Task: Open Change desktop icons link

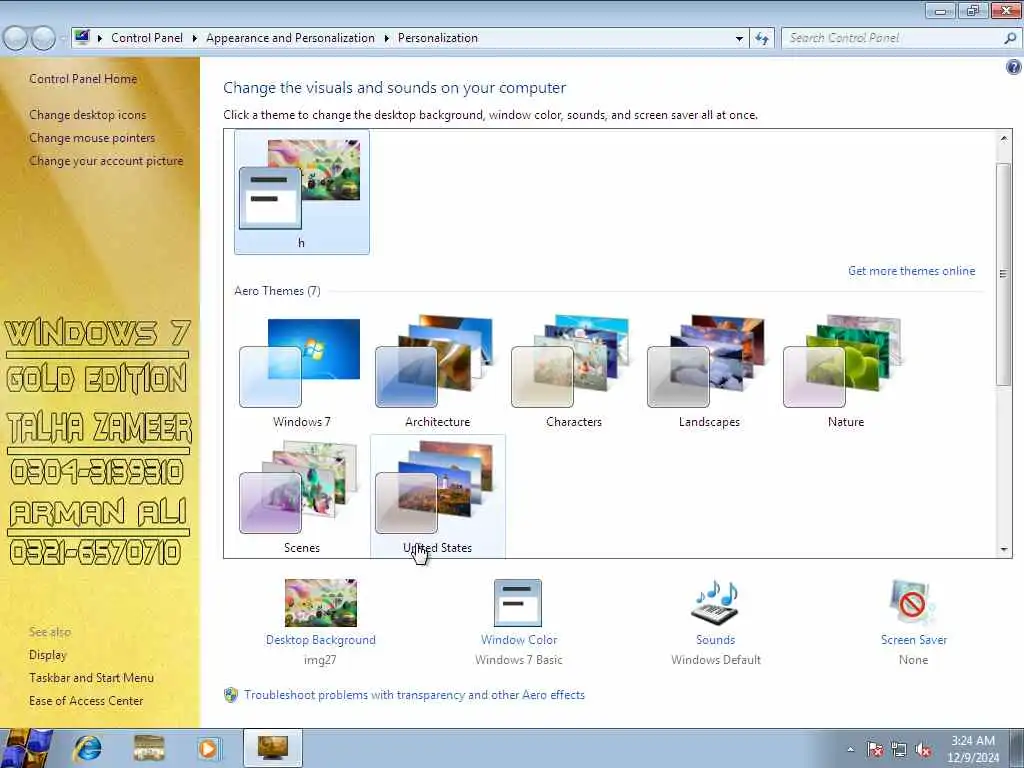Action: pyautogui.click(x=88, y=114)
